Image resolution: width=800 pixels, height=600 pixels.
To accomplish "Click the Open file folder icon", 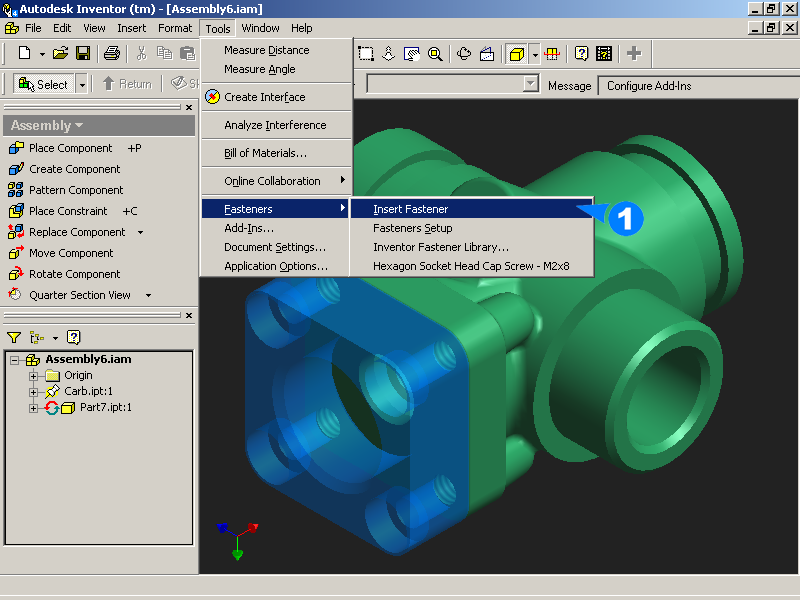I will click(x=60, y=53).
